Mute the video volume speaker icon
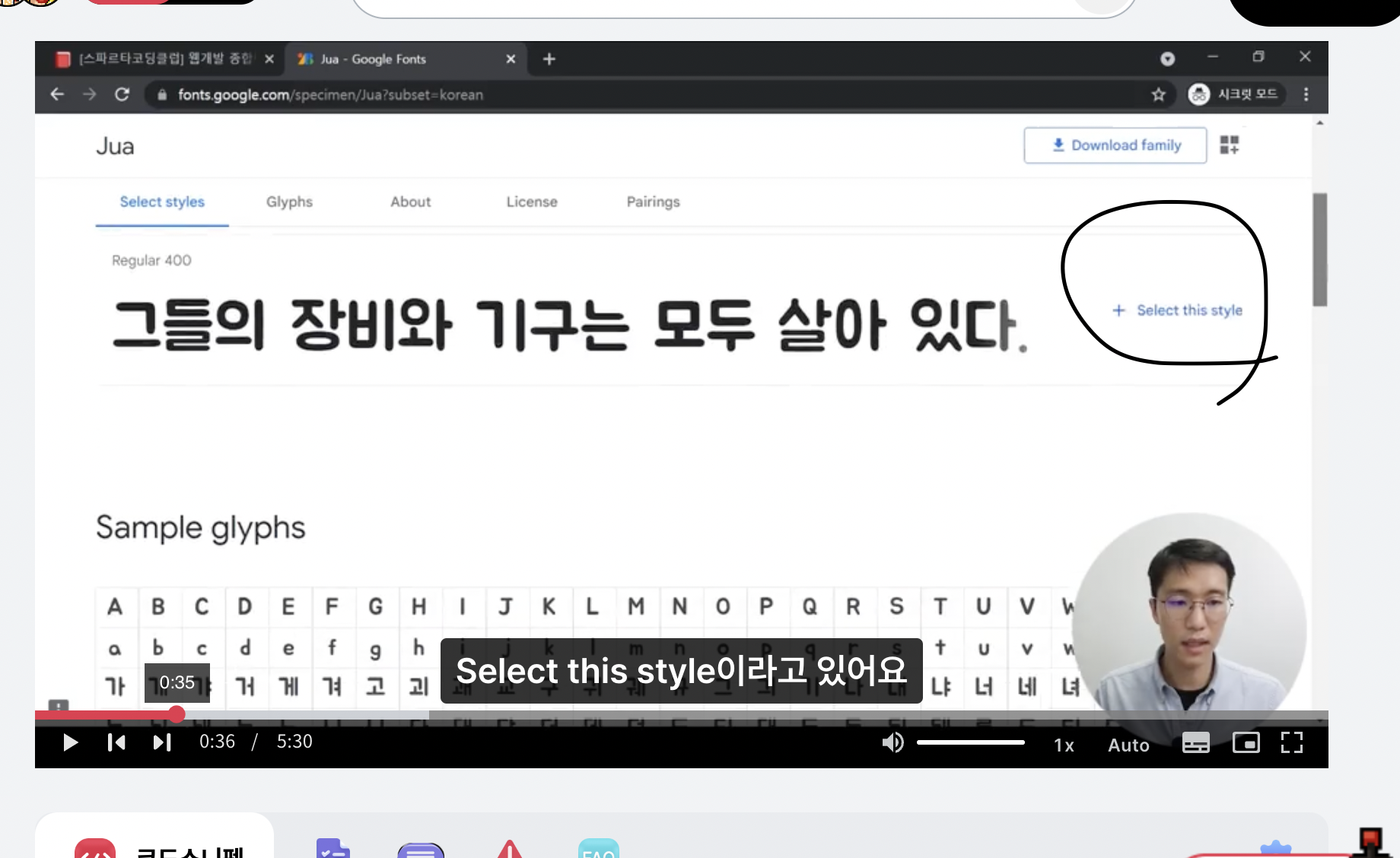The image size is (1400, 858). (892, 742)
